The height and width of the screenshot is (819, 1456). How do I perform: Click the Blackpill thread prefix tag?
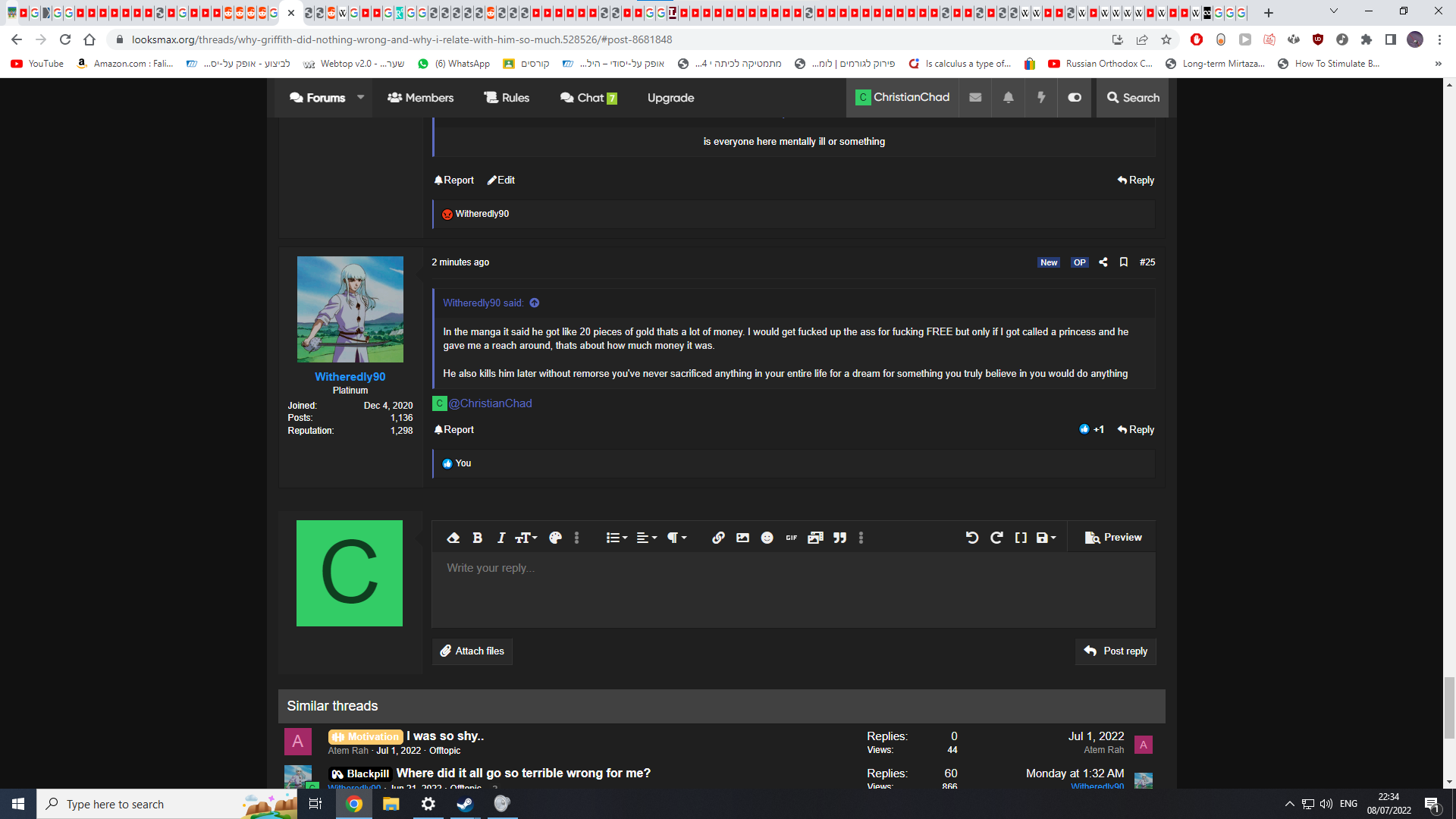point(360,773)
